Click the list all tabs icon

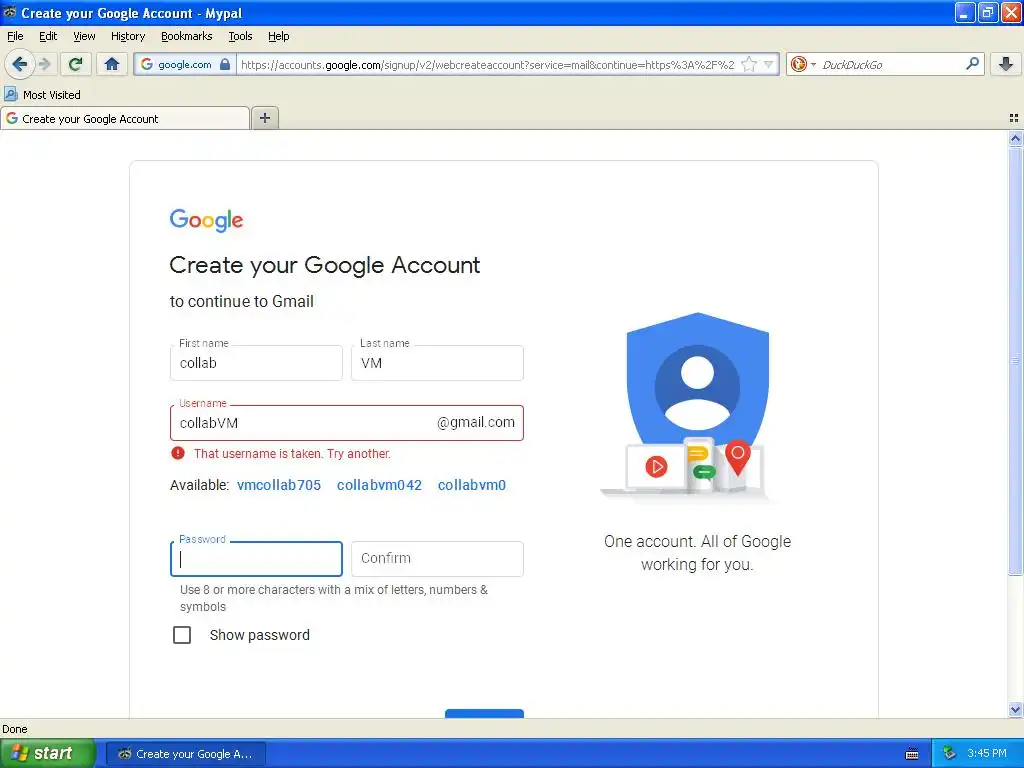(1014, 118)
